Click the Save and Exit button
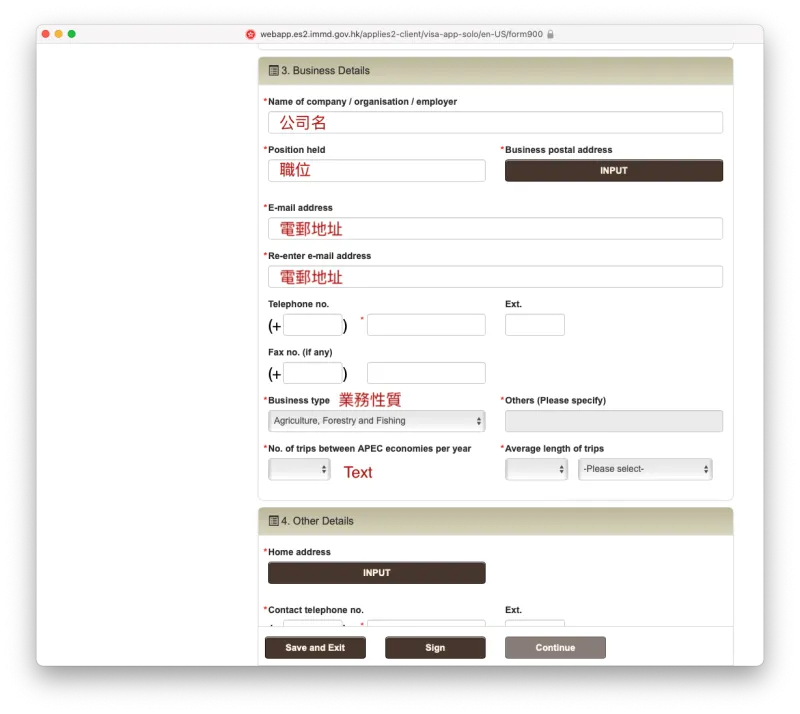The width and height of the screenshot is (800, 714). coord(315,647)
